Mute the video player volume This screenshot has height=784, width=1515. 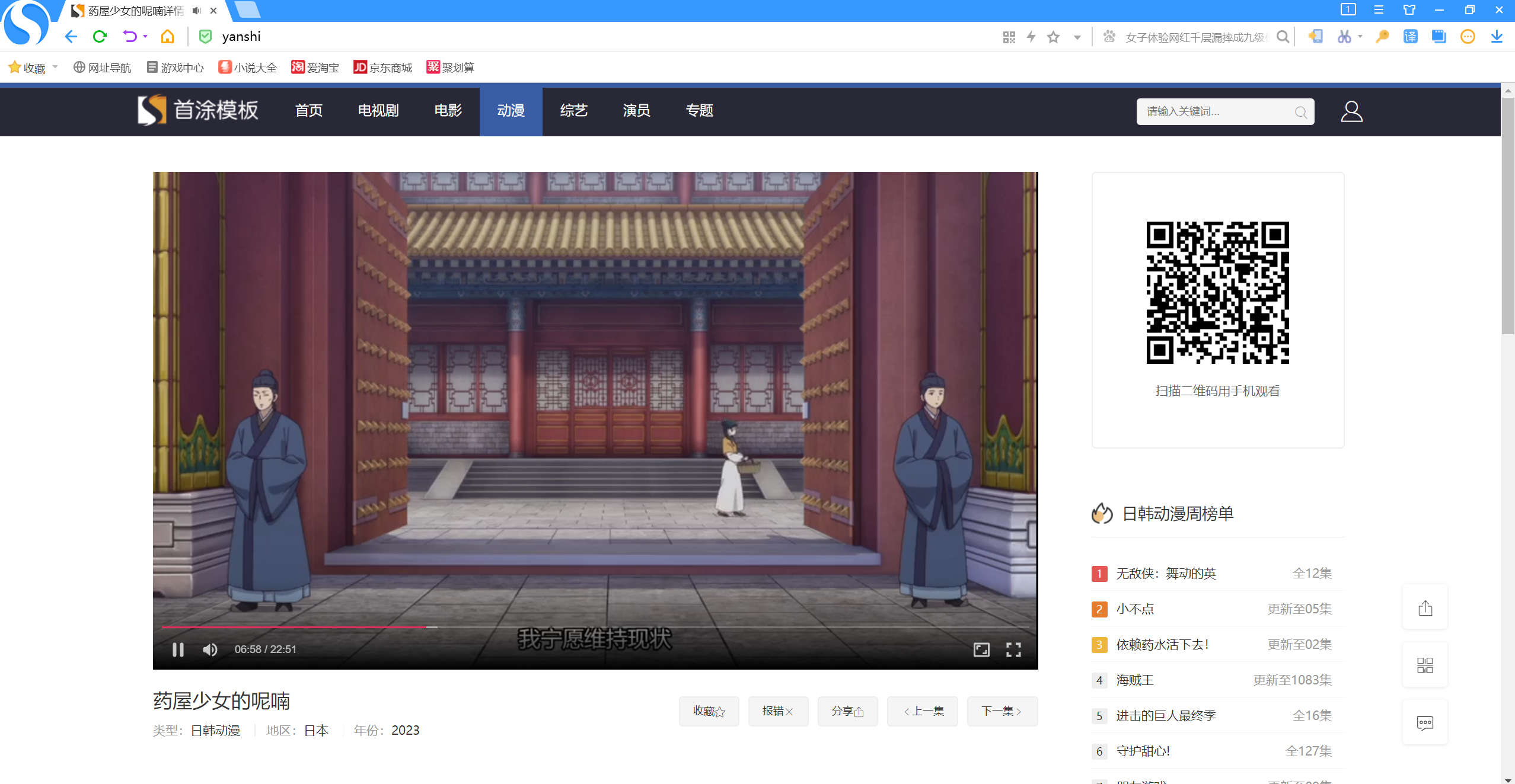click(x=210, y=649)
